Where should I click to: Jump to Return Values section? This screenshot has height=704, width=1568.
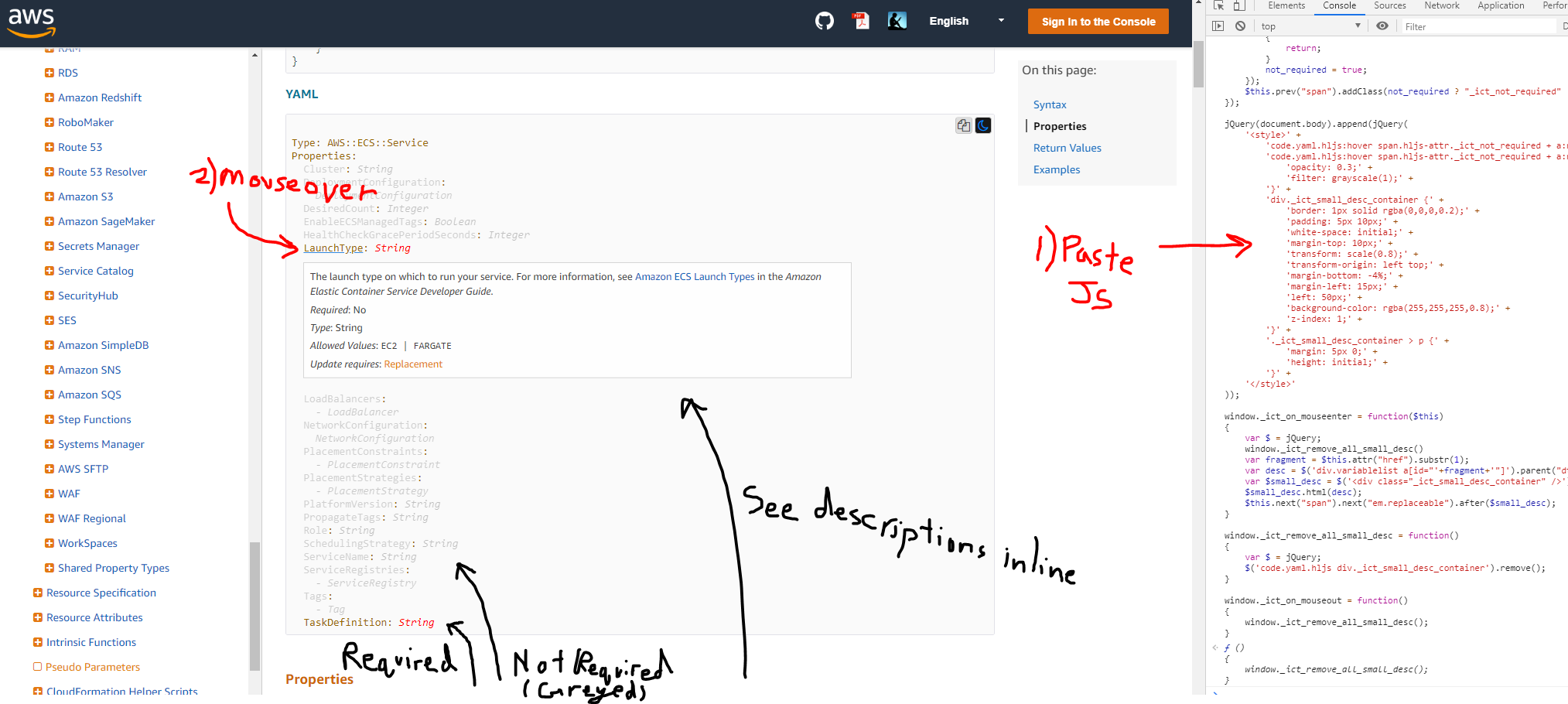coord(1068,148)
